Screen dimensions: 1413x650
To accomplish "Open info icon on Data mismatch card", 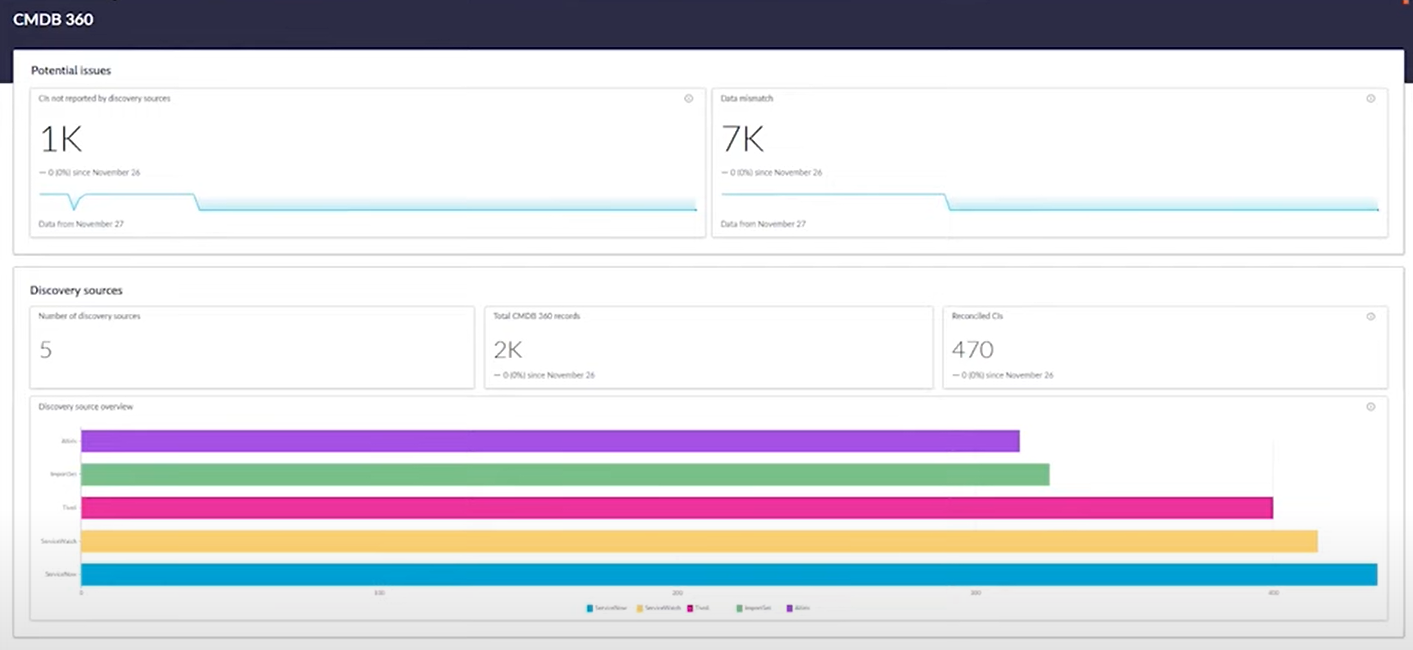I will click(x=1370, y=99).
